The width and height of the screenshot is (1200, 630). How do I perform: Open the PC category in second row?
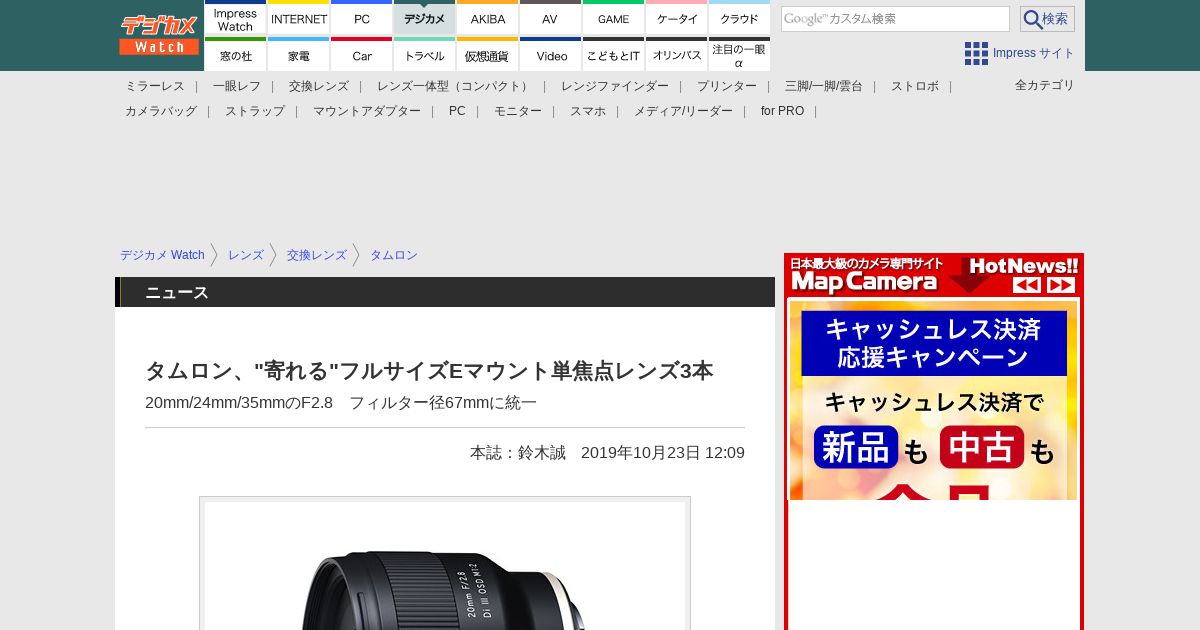point(457,111)
